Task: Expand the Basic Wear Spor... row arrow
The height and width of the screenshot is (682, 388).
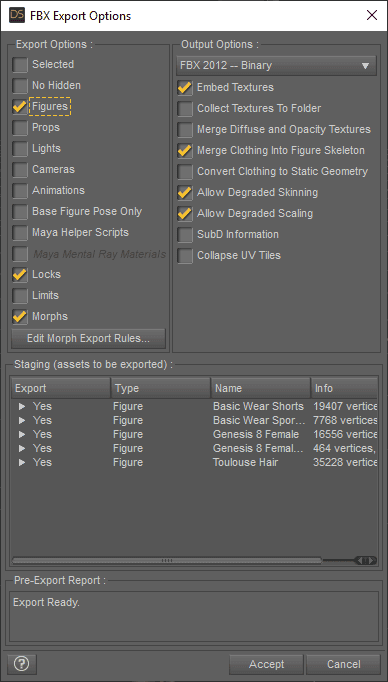Action: pos(22,421)
